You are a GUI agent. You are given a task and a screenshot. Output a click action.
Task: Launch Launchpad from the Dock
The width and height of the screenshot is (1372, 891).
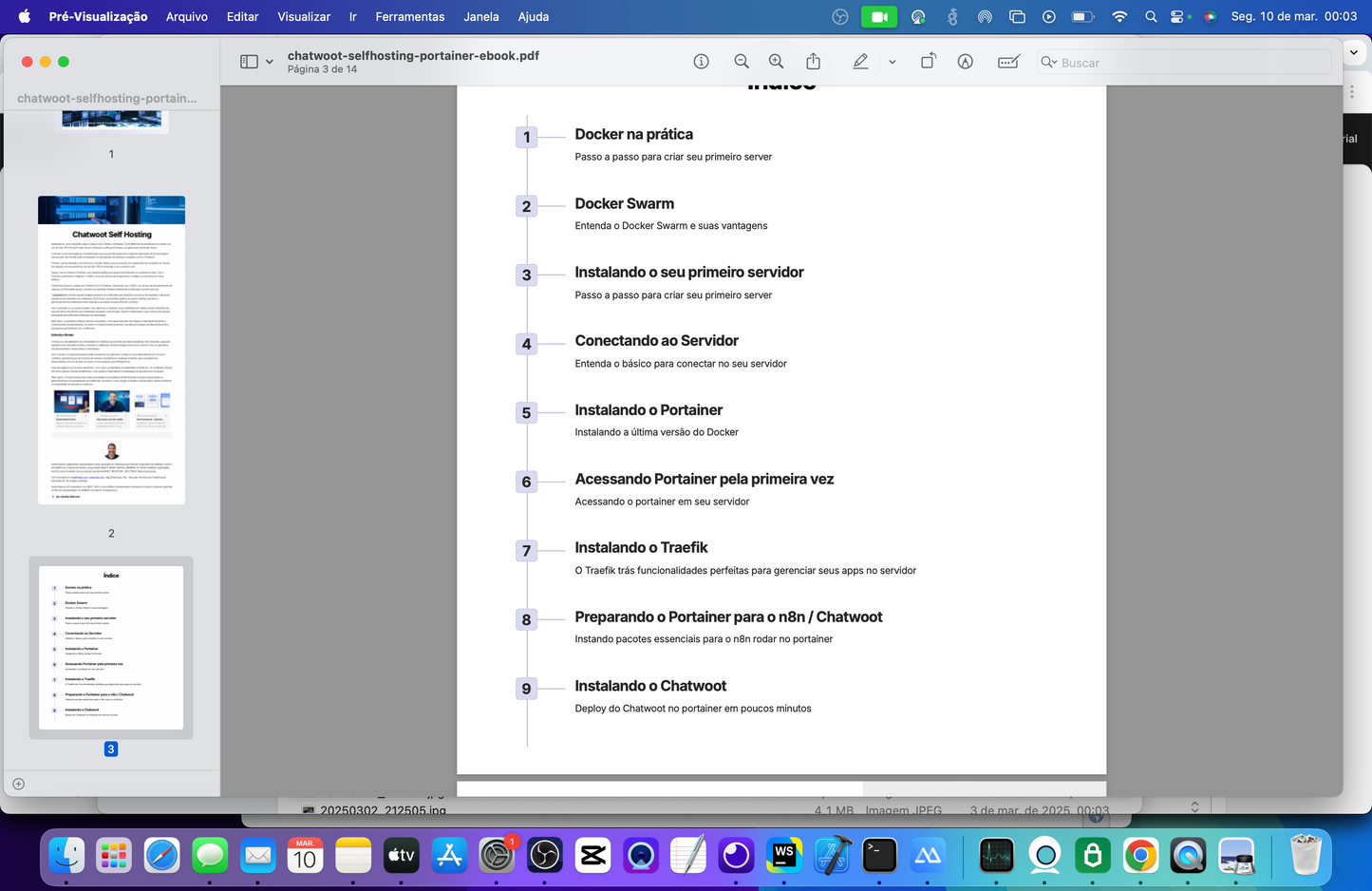click(114, 856)
